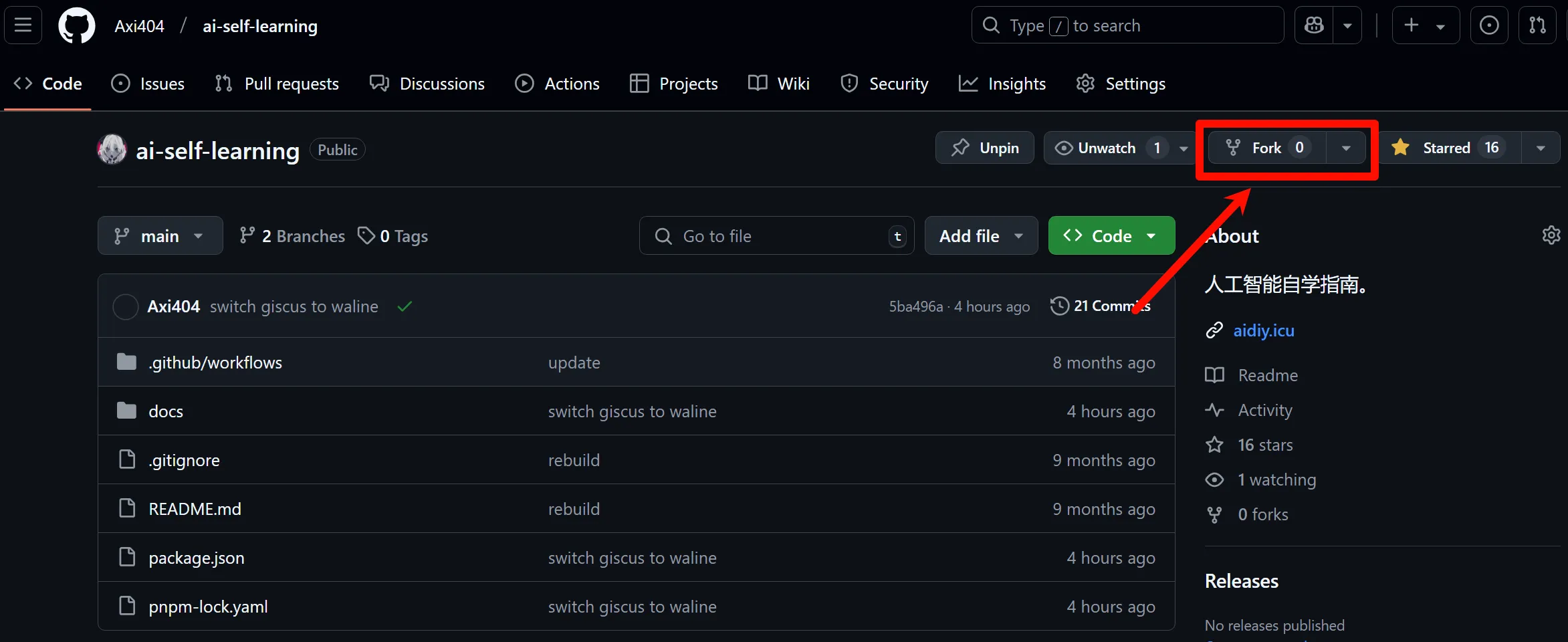1568x642 pixels.
Task: Open the package.json file
Action: (x=197, y=558)
